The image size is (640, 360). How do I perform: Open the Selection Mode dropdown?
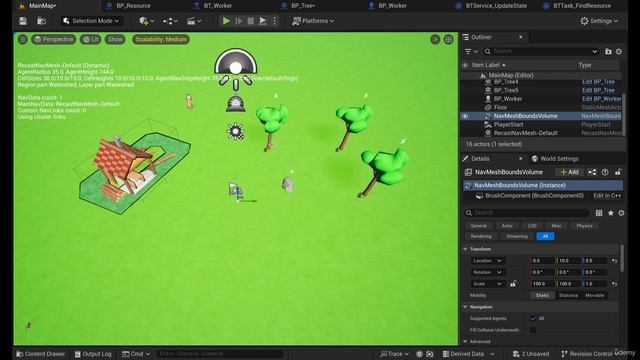point(91,21)
